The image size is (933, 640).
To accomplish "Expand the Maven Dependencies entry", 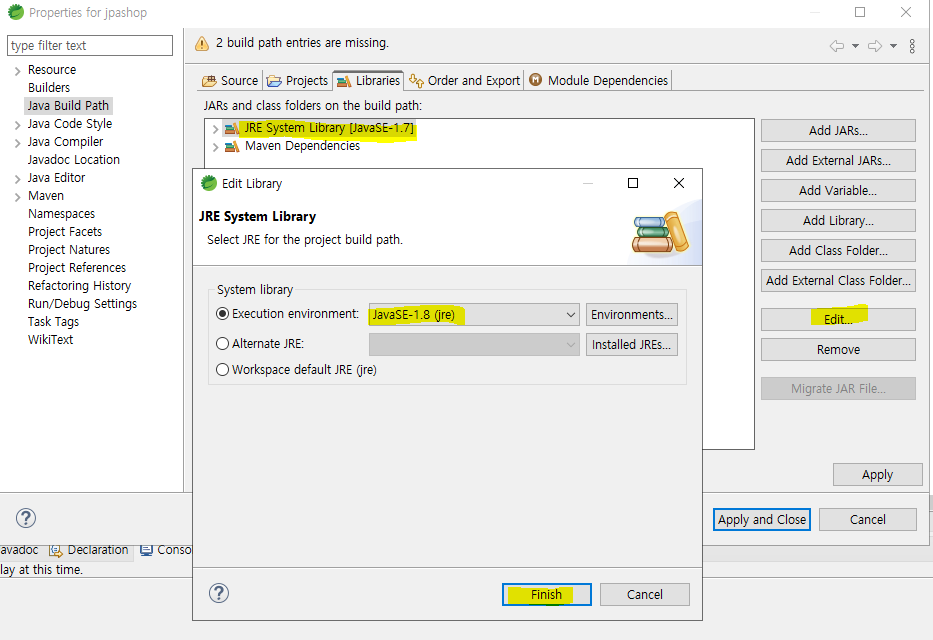I will 215,146.
